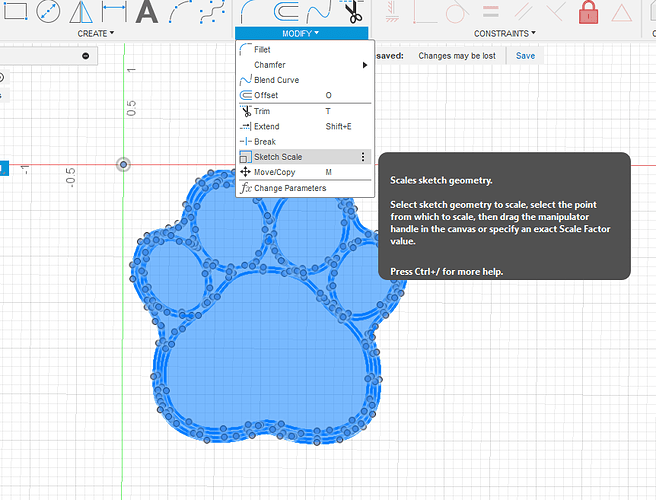Select the Polygon triangle tool
This screenshot has height=500, width=656.
81,11
